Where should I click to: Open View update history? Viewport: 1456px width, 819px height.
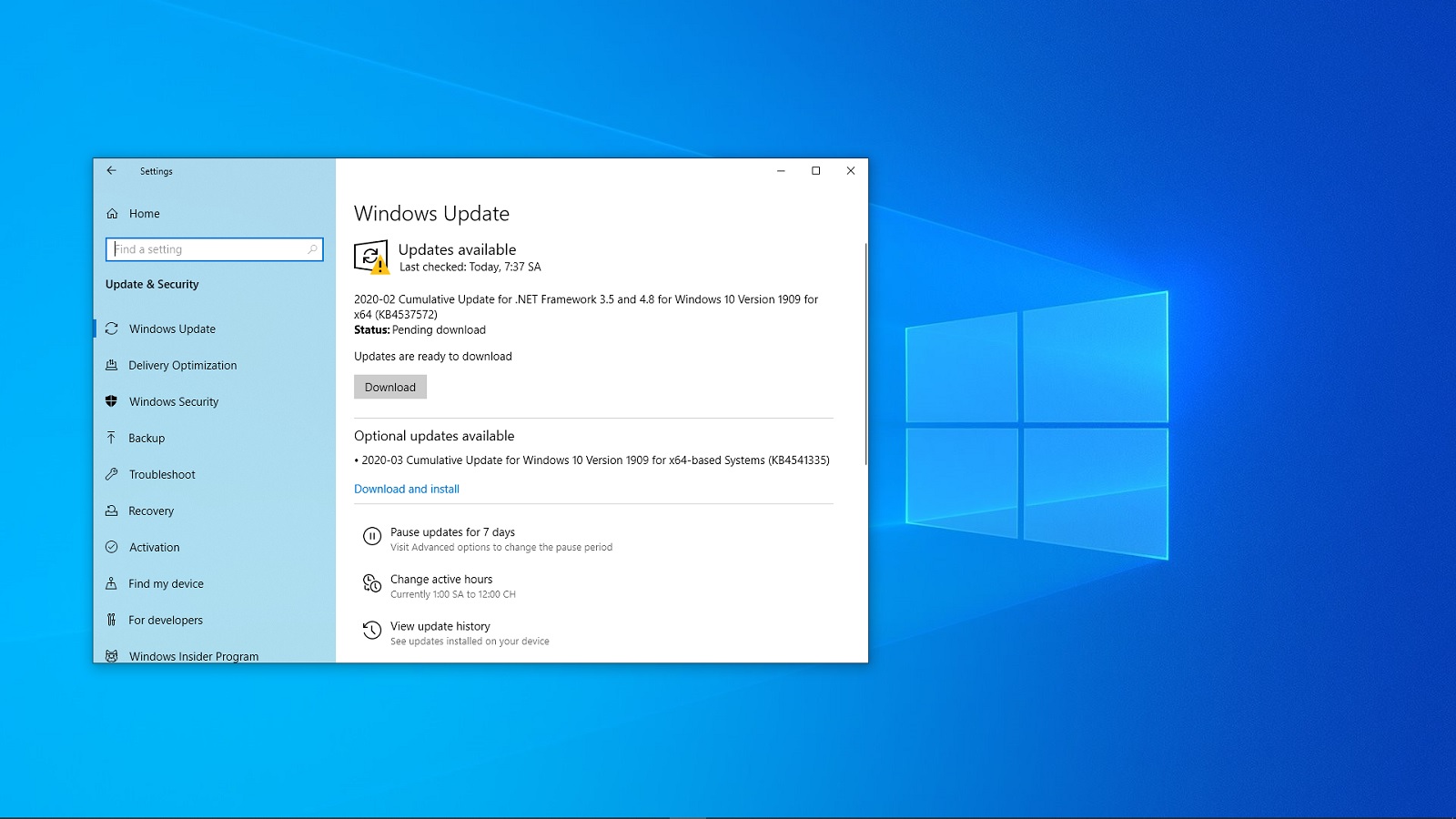(440, 626)
